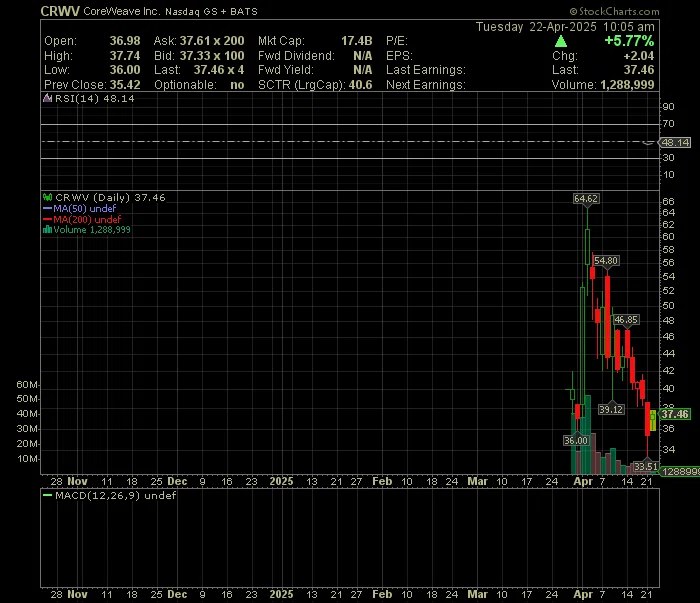Click the Chg value +2.04
The width and height of the screenshot is (700, 603).
pos(639,56)
